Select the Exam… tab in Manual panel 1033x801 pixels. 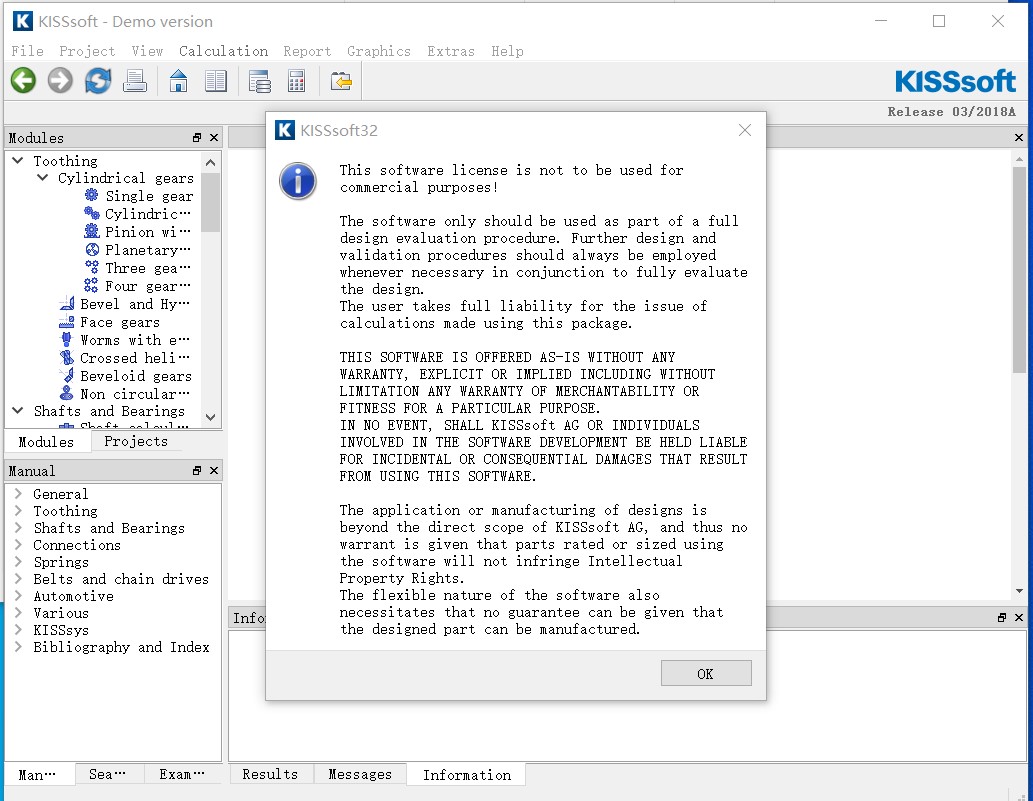click(x=182, y=775)
